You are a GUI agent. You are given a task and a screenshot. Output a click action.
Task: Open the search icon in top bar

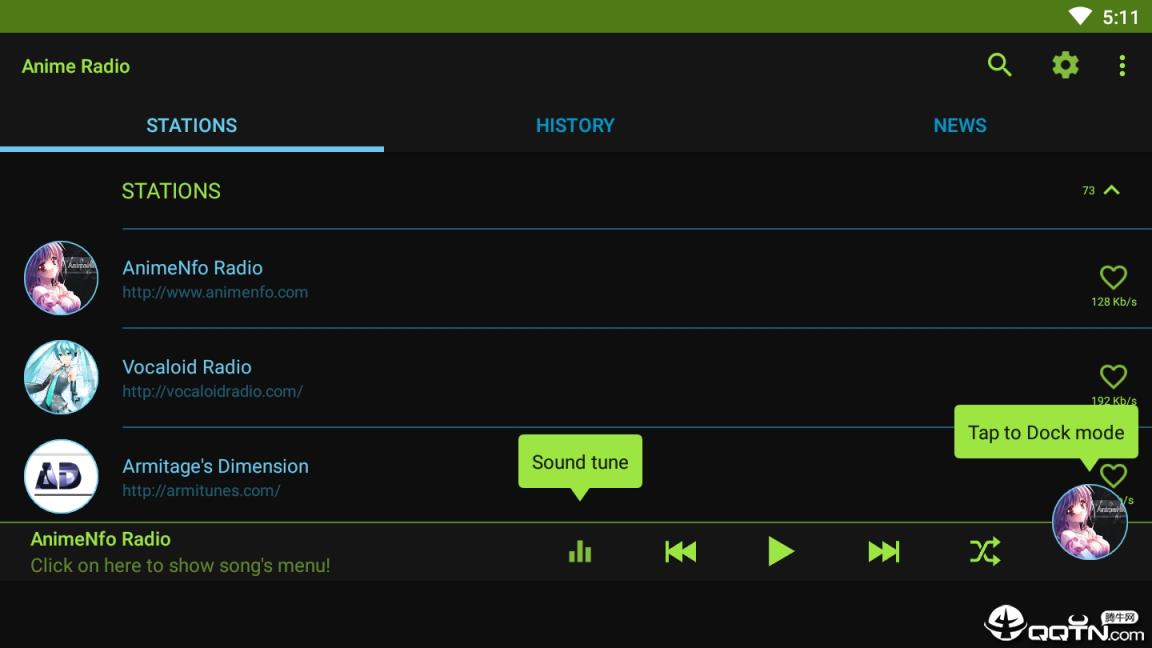pyautogui.click(x=999, y=66)
